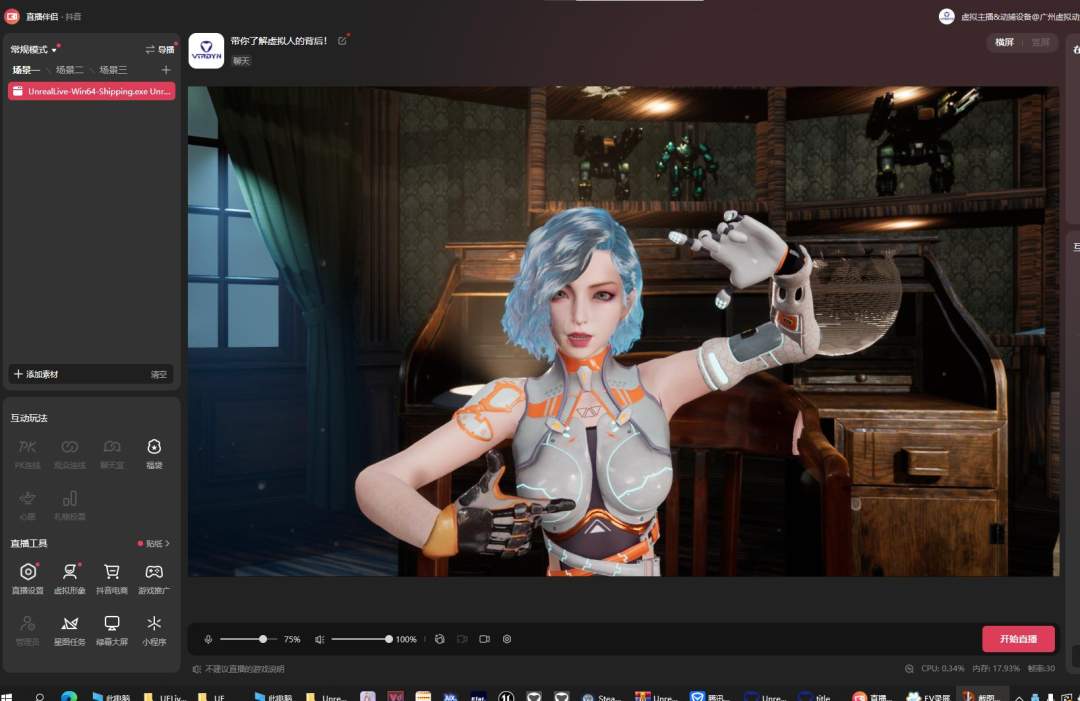Click the 内存: 17.93% memory status

click(996, 669)
